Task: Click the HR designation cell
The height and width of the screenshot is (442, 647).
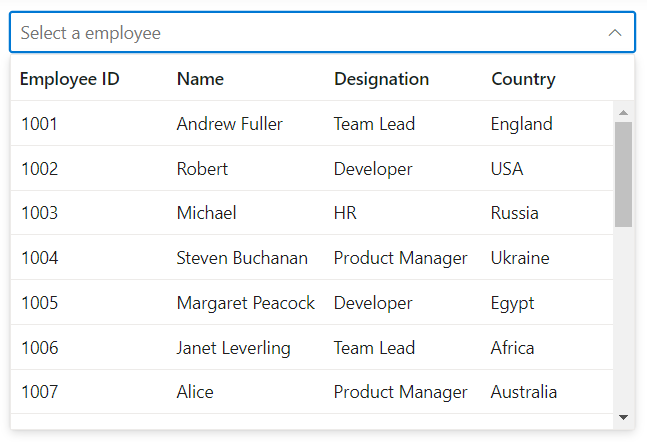Action: tap(345, 213)
